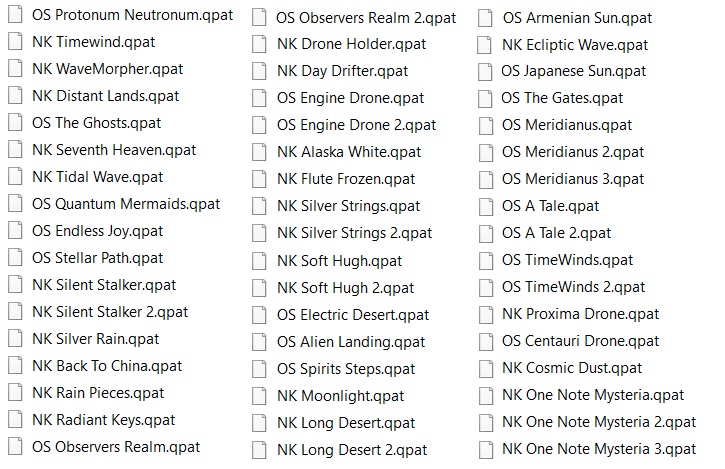Select the document icon for OS Armenian Sun.qpat
Screen dimensions: 725x469
pyautogui.click(x=485, y=18)
